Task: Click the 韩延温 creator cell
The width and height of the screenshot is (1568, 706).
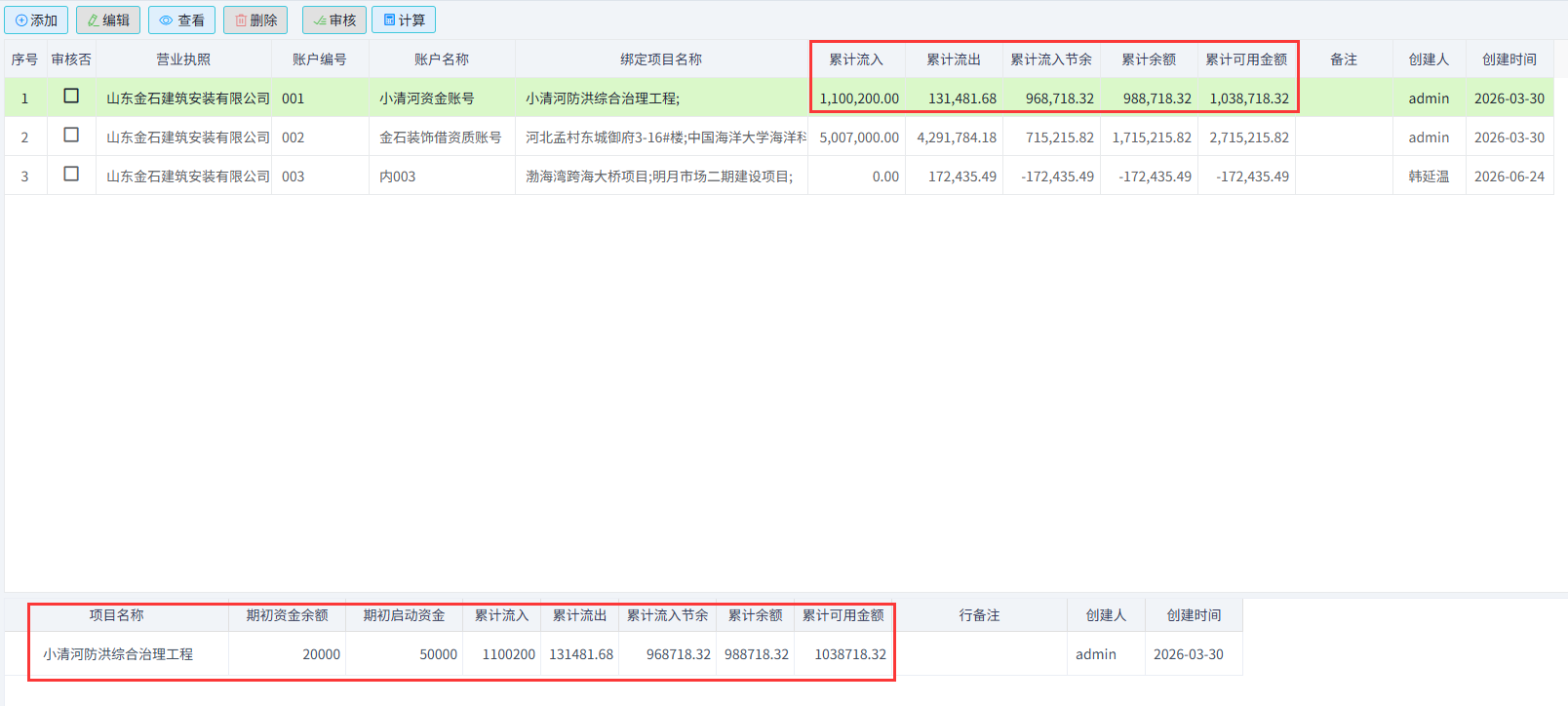Action: (1430, 176)
